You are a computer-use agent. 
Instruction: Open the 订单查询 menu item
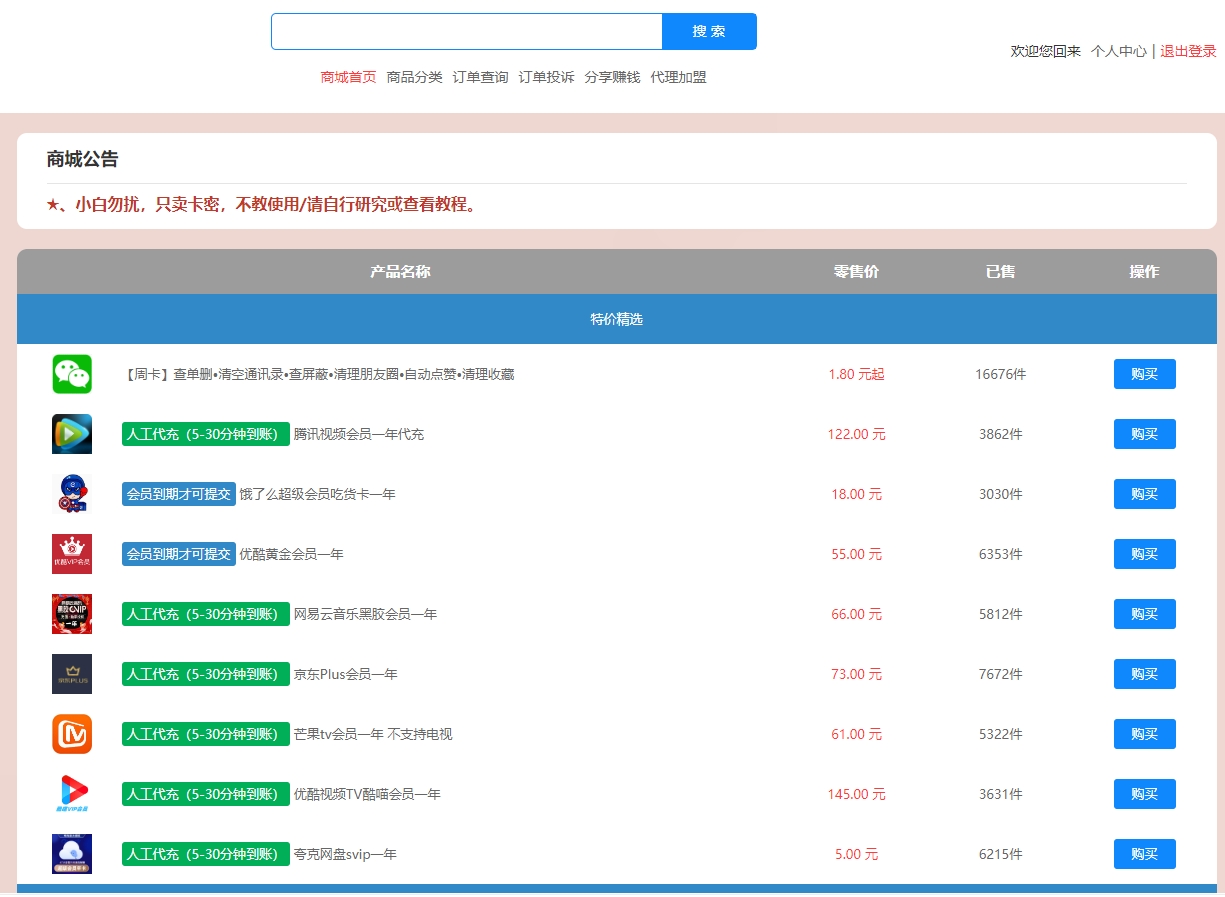coord(480,76)
